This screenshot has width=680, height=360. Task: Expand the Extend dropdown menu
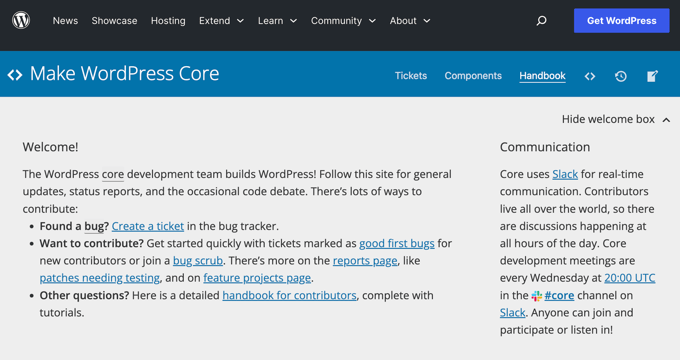click(x=221, y=21)
